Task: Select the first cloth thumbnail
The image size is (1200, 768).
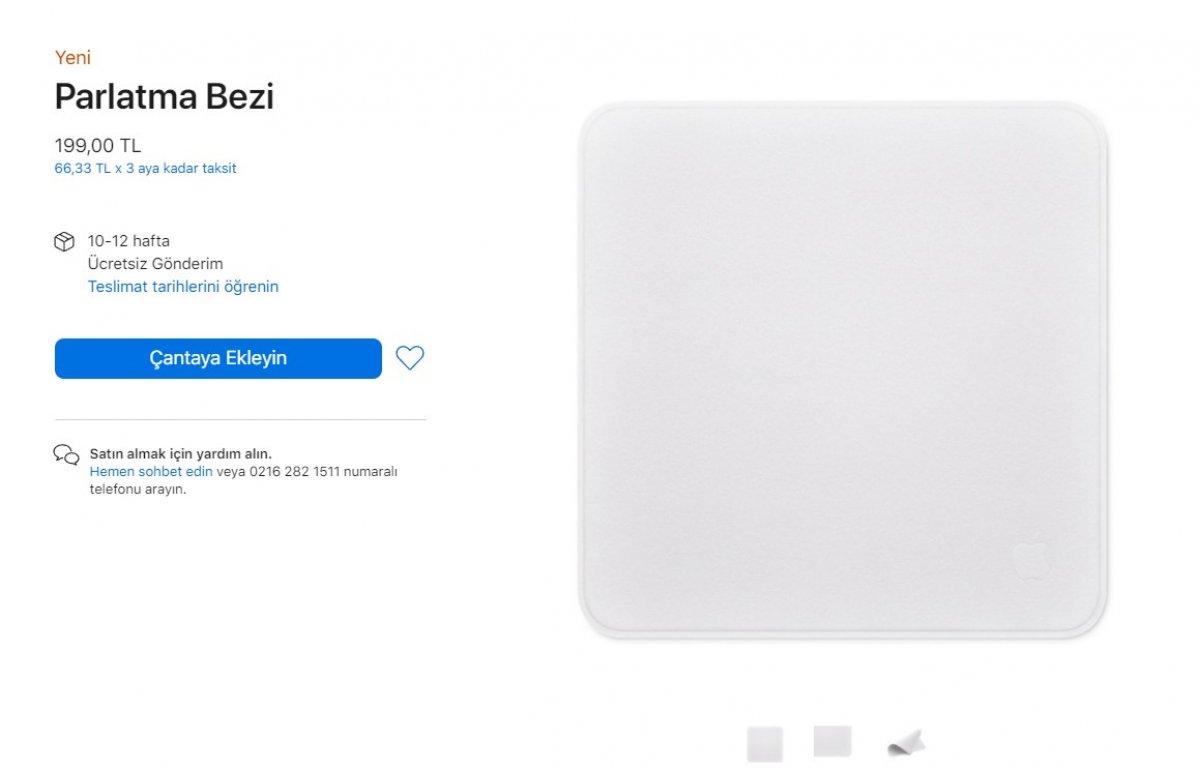Action: tap(765, 743)
